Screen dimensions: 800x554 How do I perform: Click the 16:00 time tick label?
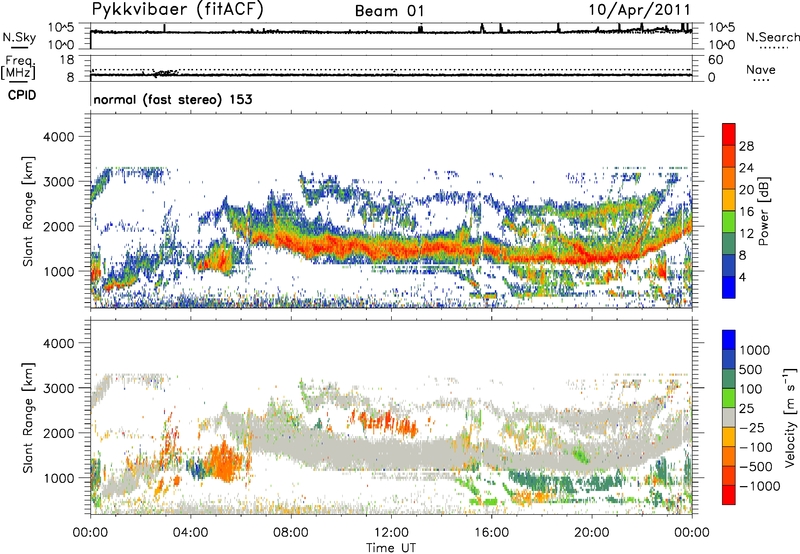tap(491, 533)
